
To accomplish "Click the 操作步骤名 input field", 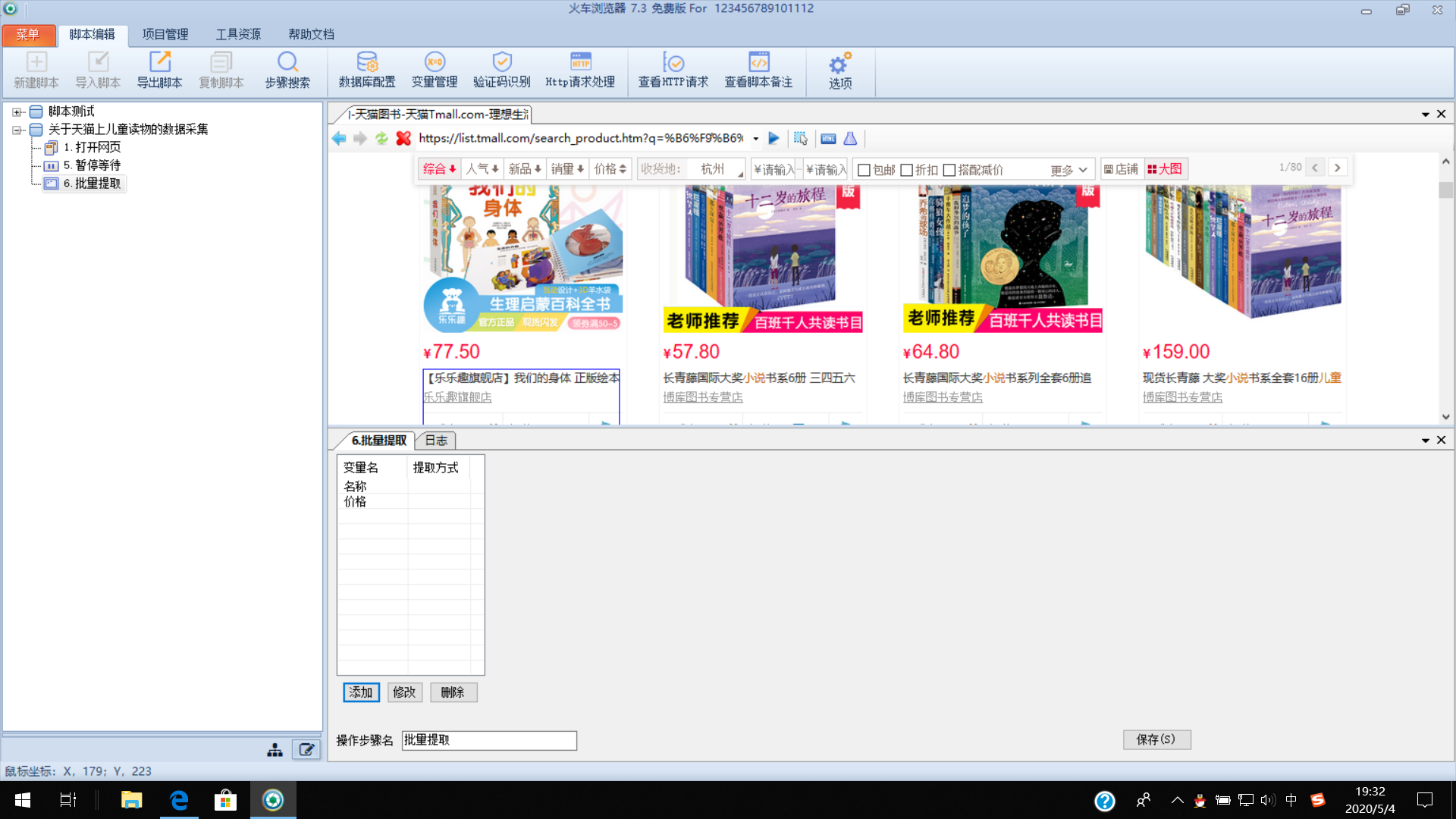I will click(x=489, y=740).
